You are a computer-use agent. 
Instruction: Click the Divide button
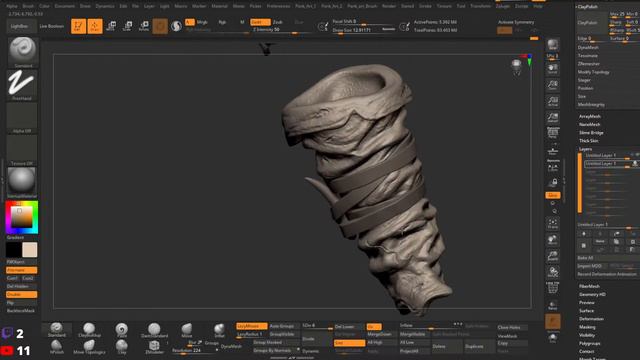click(x=317, y=339)
